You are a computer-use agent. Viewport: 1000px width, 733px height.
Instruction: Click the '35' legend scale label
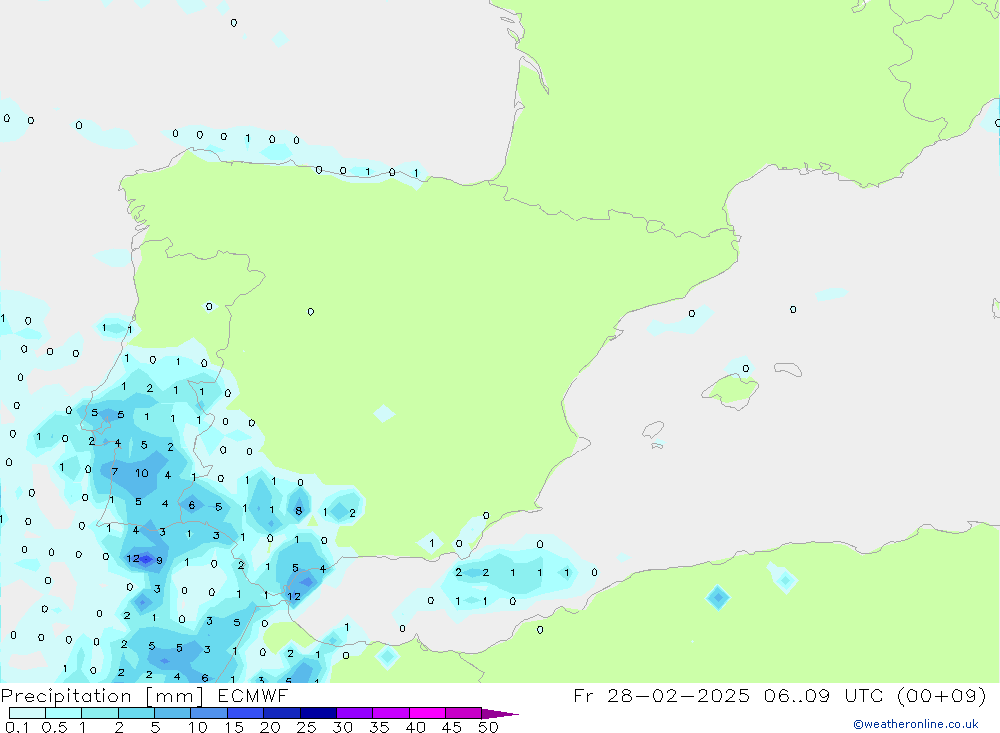(379, 727)
